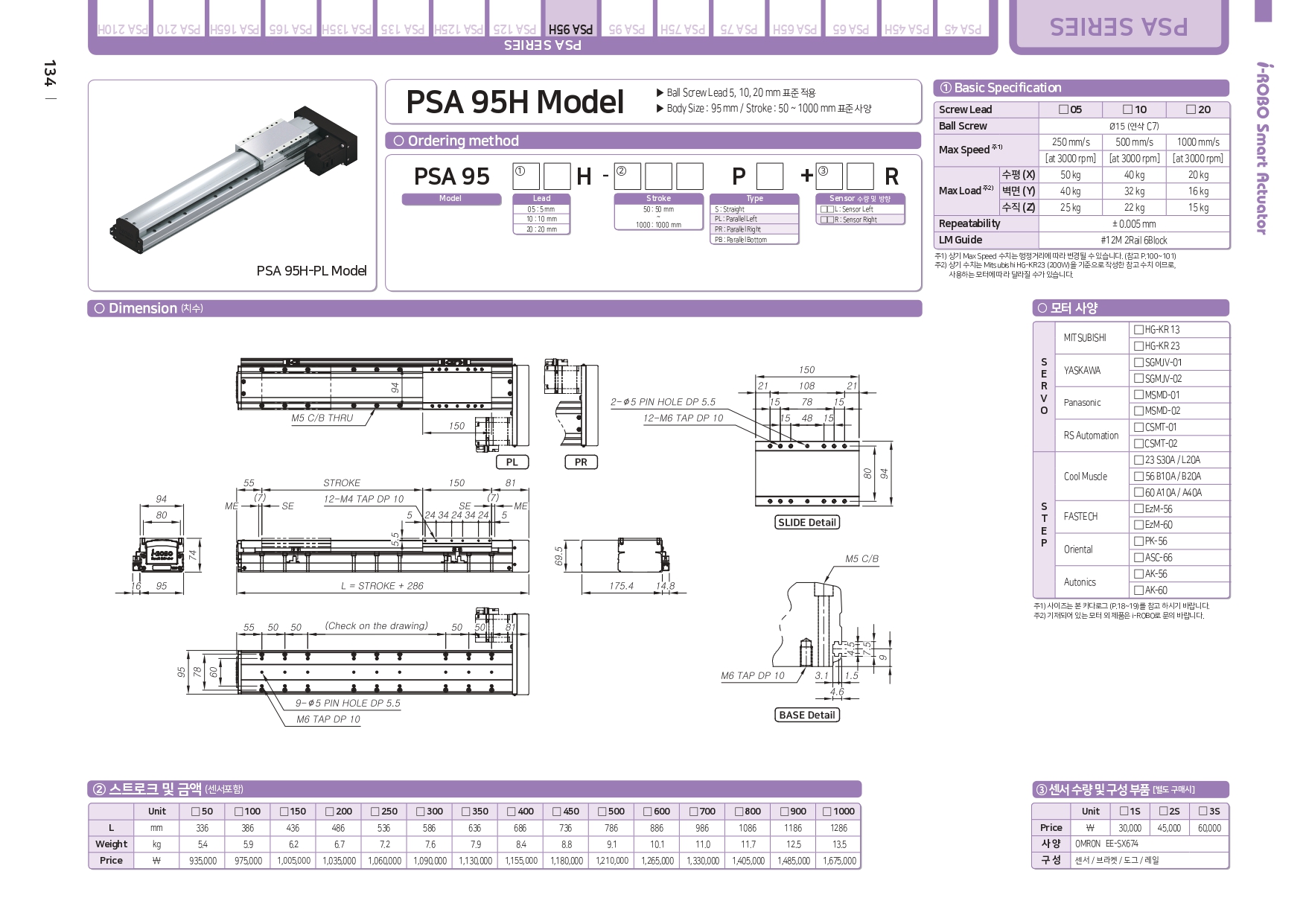Viewport: 1306px width, 924px height.
Task: Click the ordering code box marked ①
Action: coord(526,176)
